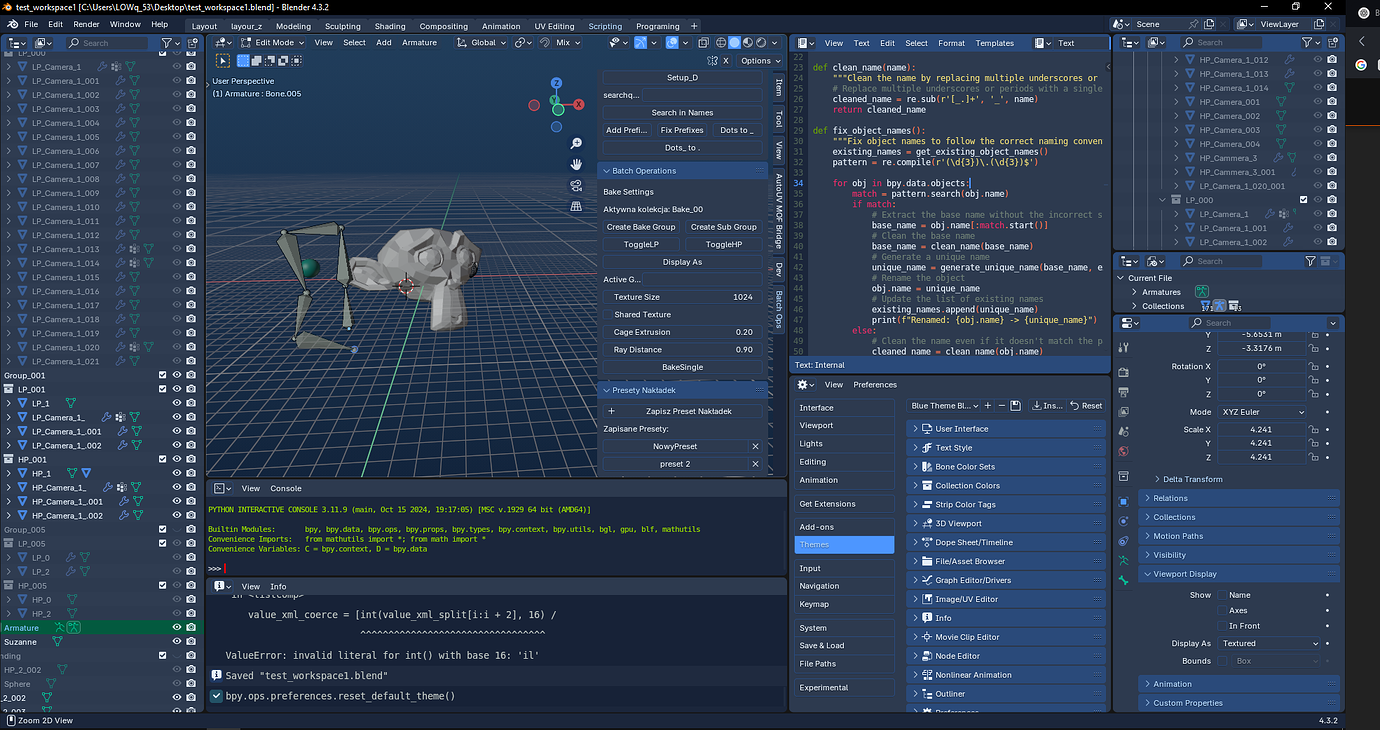The image size is (1380, 730).
Task: Click the viewport zoom magnifier gizmo
Action: (x=576, y=144)
